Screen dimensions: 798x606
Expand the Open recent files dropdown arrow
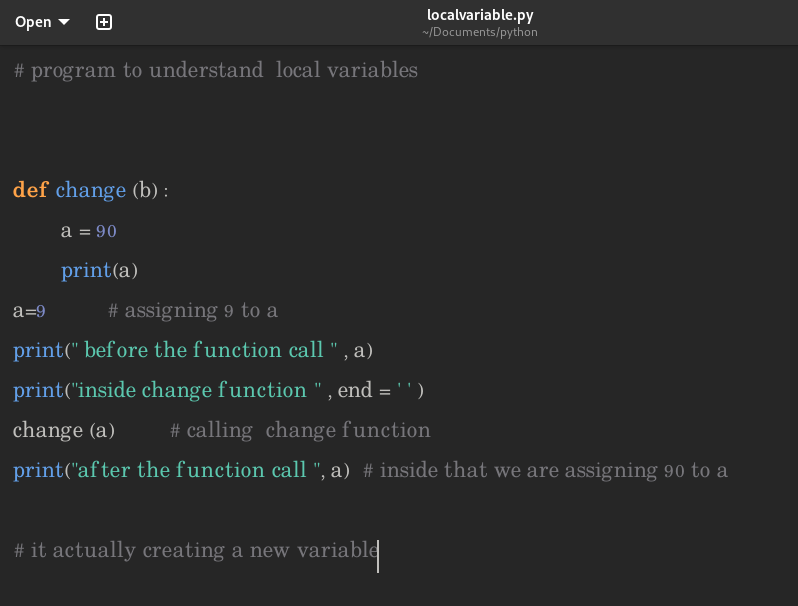pos(64,22)
